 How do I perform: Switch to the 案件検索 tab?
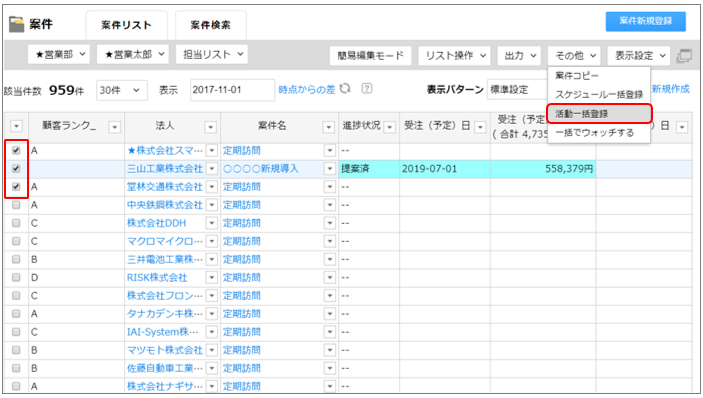pyautogui.click(x=210, y=25)
